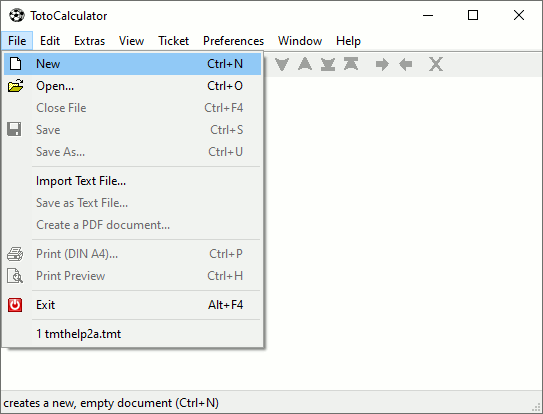
Task: Select New from the File menu
Action: [x=132, y=64]
